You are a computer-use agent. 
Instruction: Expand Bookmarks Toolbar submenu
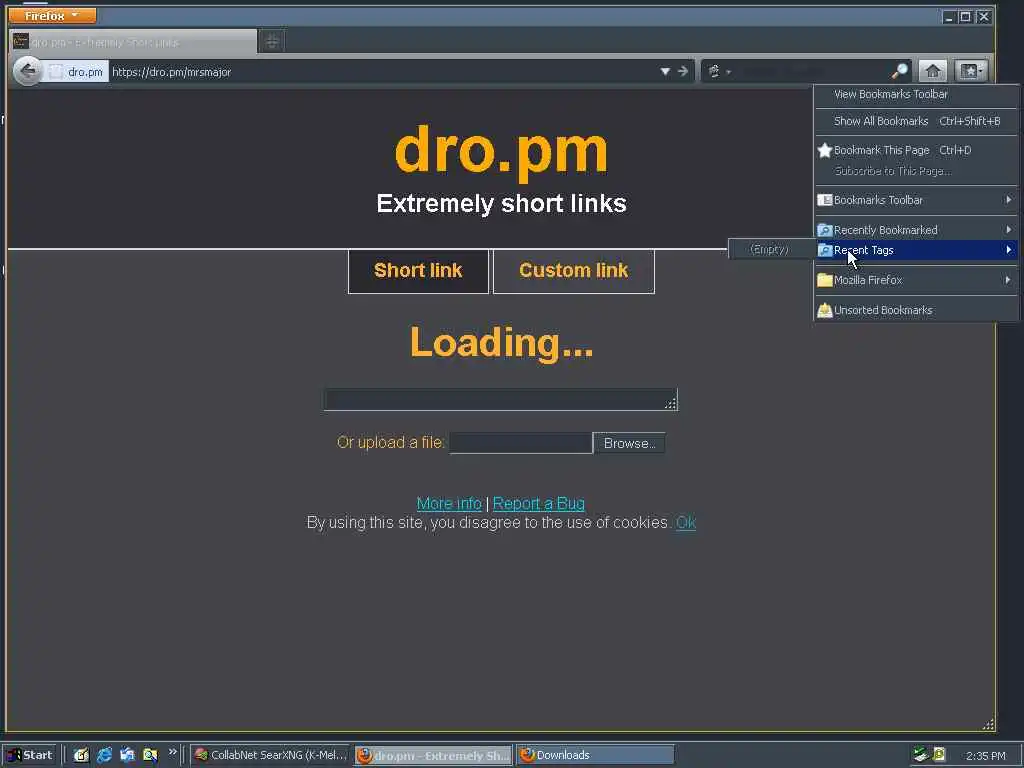pyautogui.click(x=916, y=200)
